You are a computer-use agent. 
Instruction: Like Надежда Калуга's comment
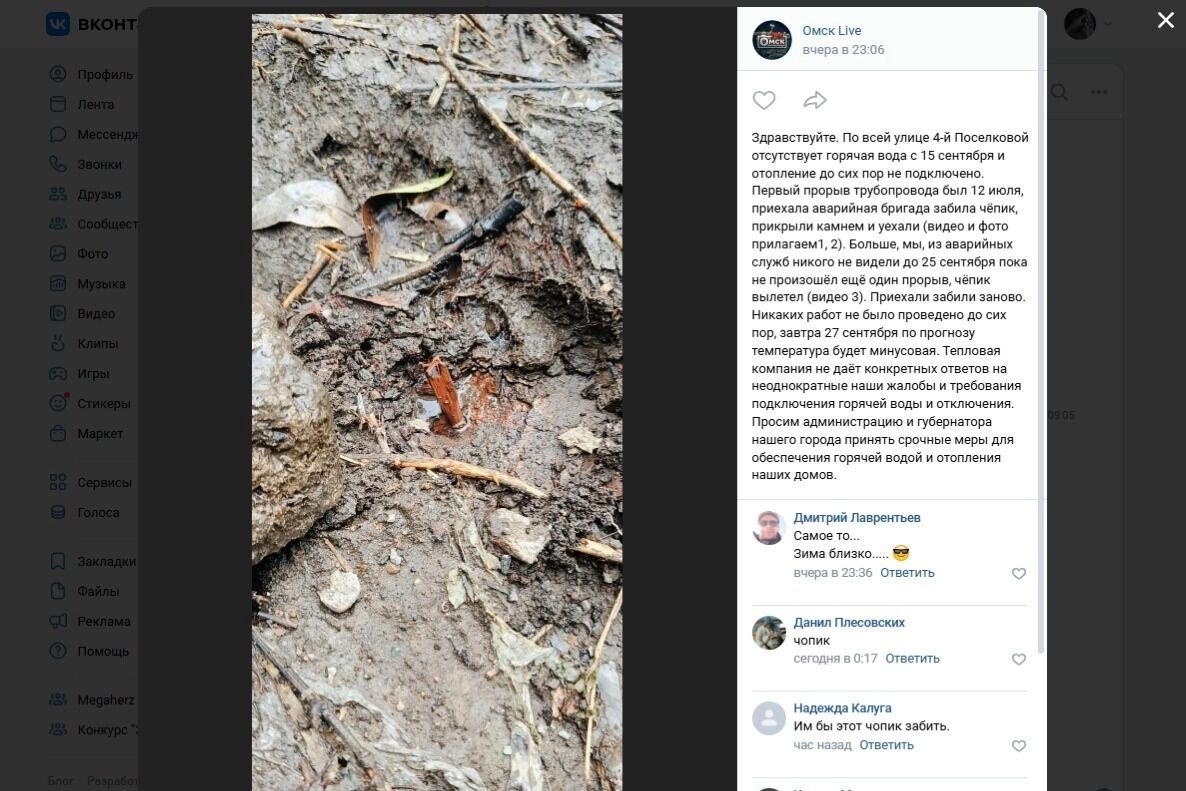pos(1019,746)
